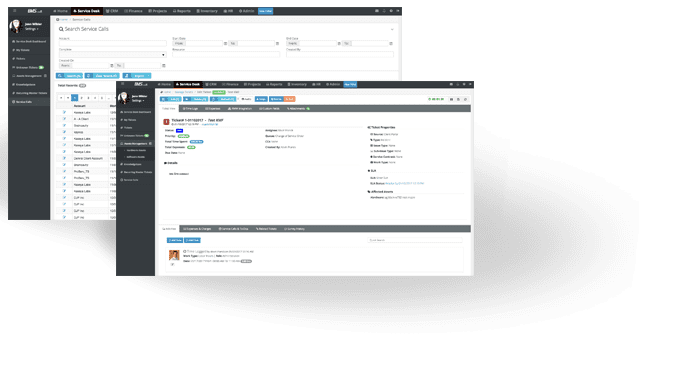The image size is (682, 382).
Task: Open Reports menu in the back window
Action: click(182, 11)
